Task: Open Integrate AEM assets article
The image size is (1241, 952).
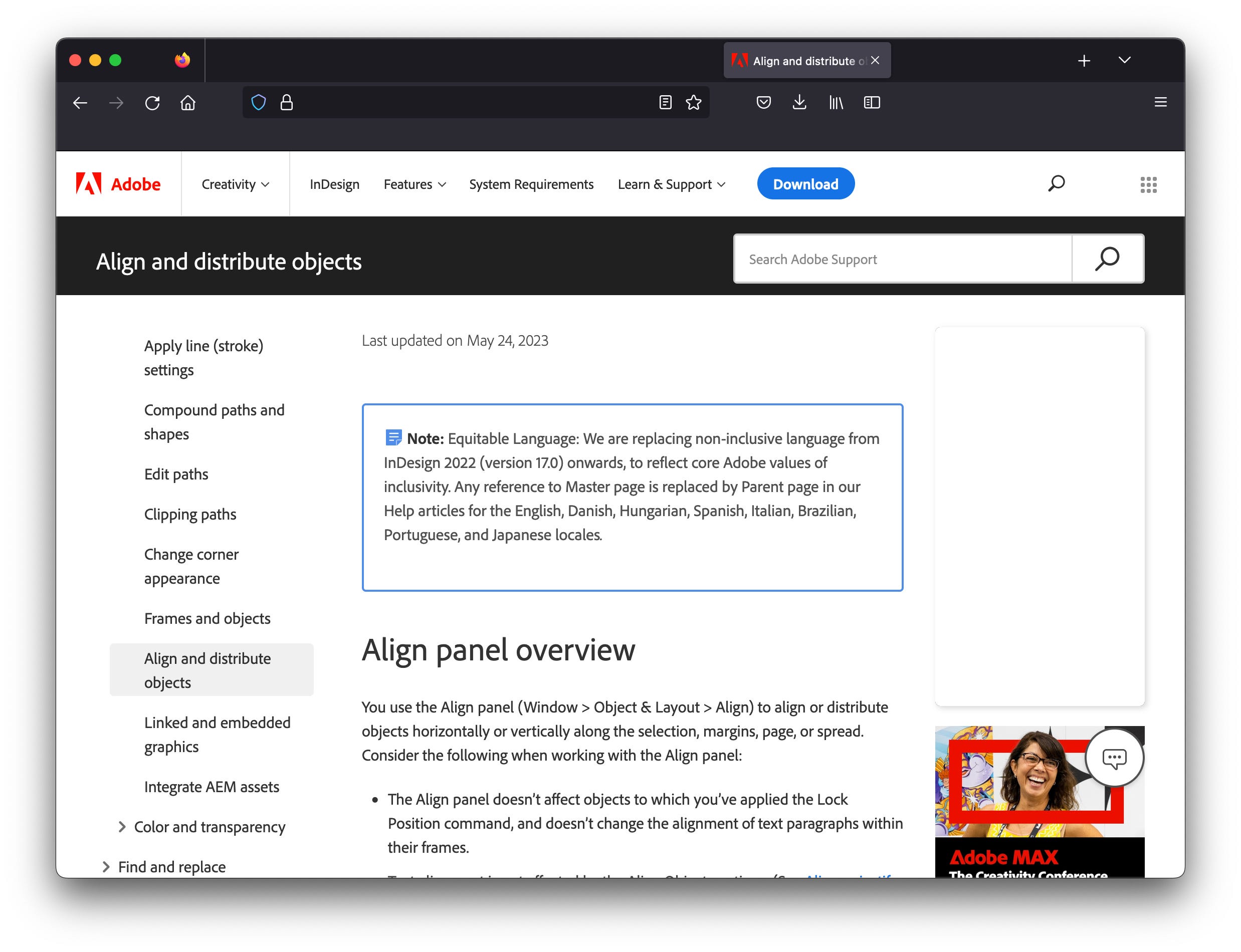Action: 211,787
